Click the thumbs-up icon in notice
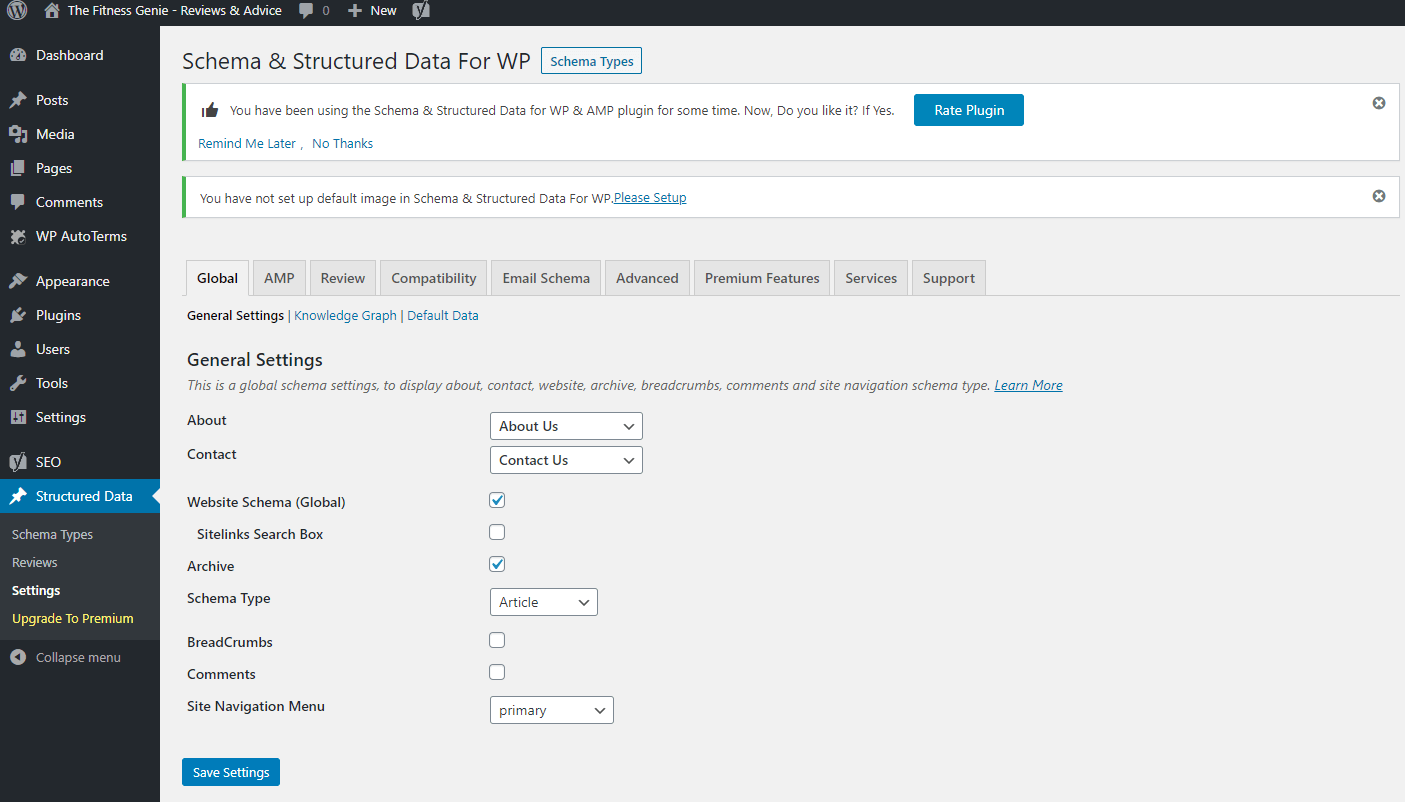This screenshot has height=802, width=1405. tap(210, 111)
